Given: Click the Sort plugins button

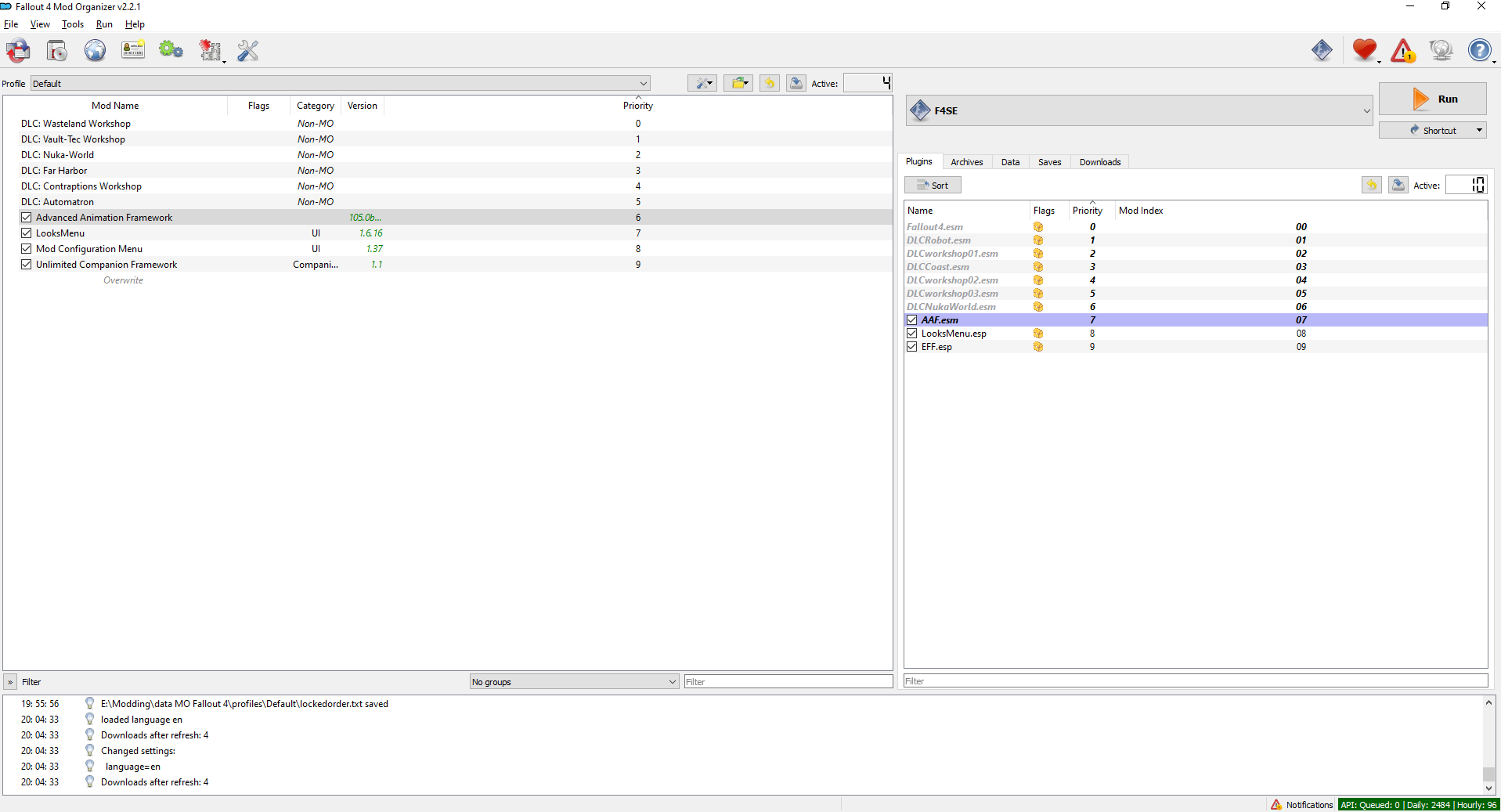Looking at the screenshot, I should 933,185.
